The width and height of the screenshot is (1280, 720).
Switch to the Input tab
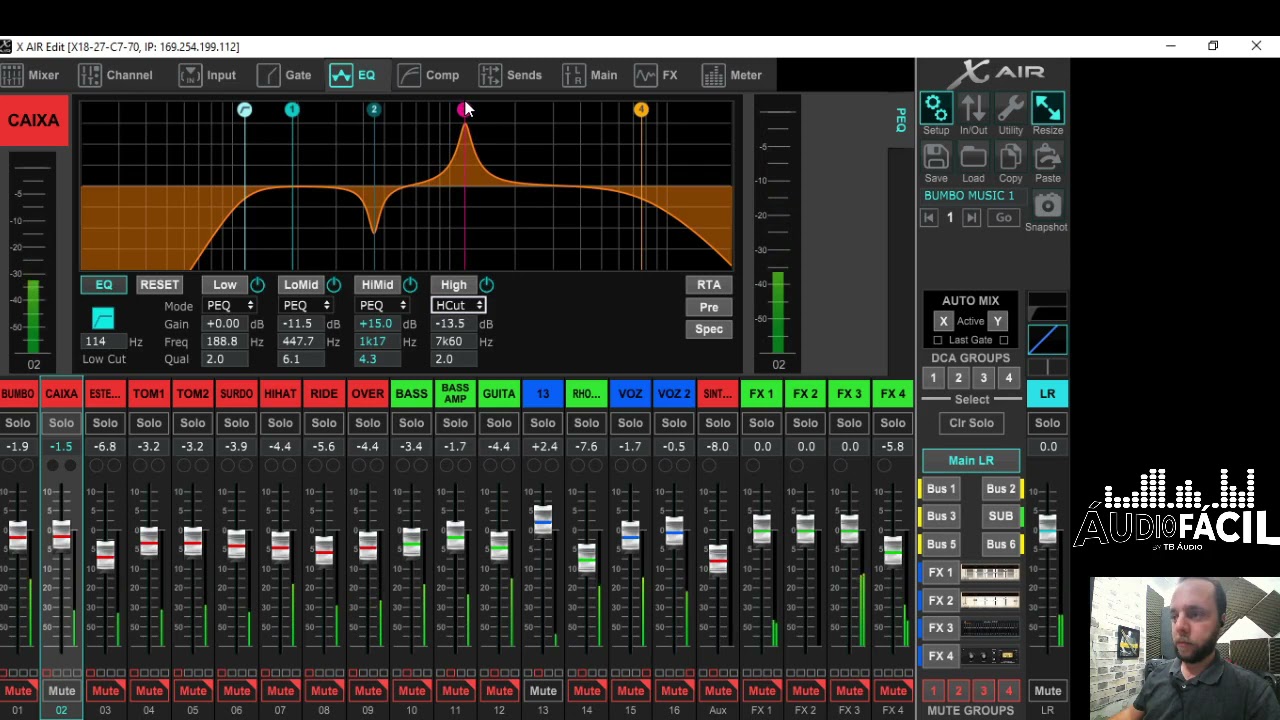click(208, 75)
